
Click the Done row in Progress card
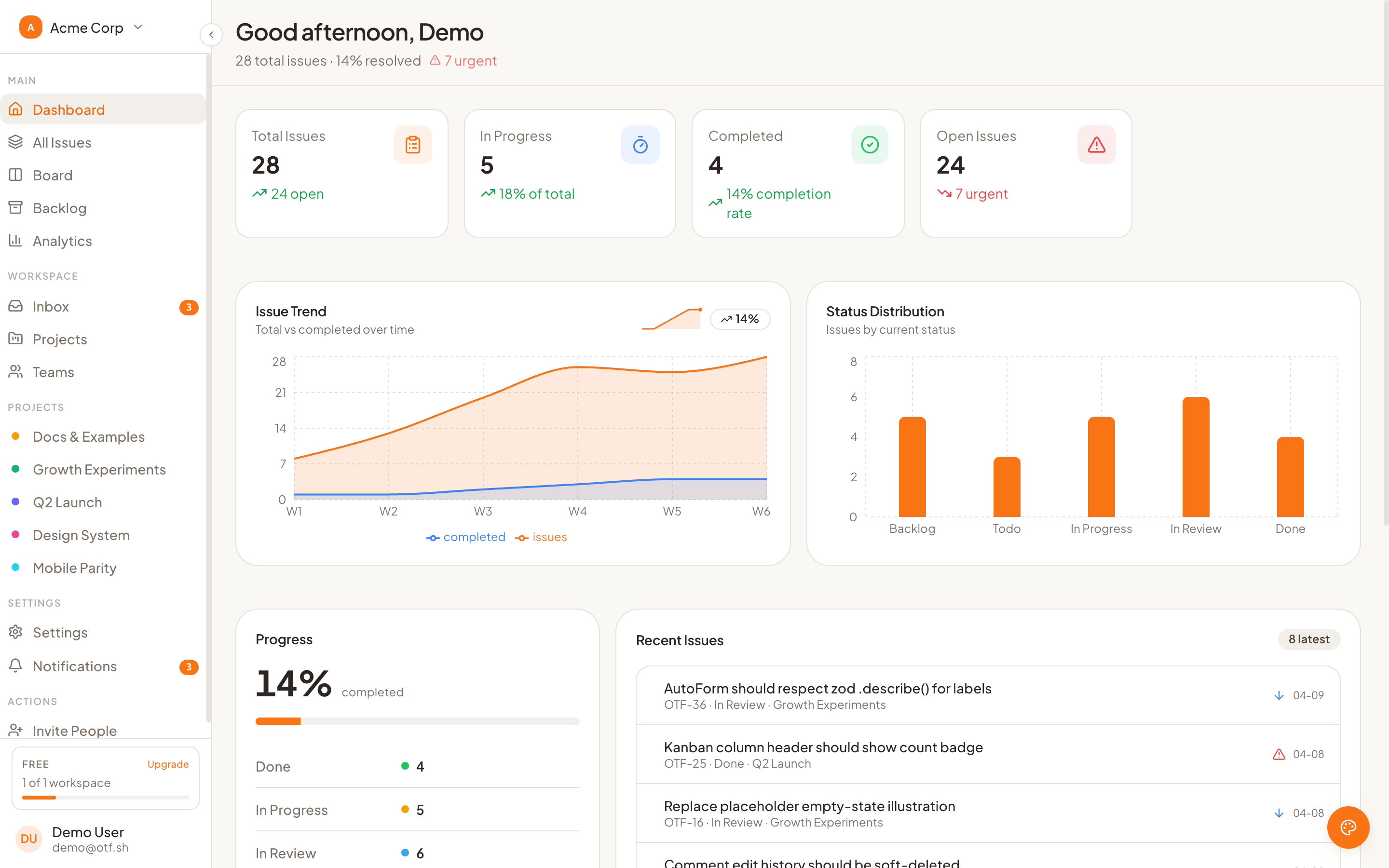pyautogui.click(x=417, y=766)
